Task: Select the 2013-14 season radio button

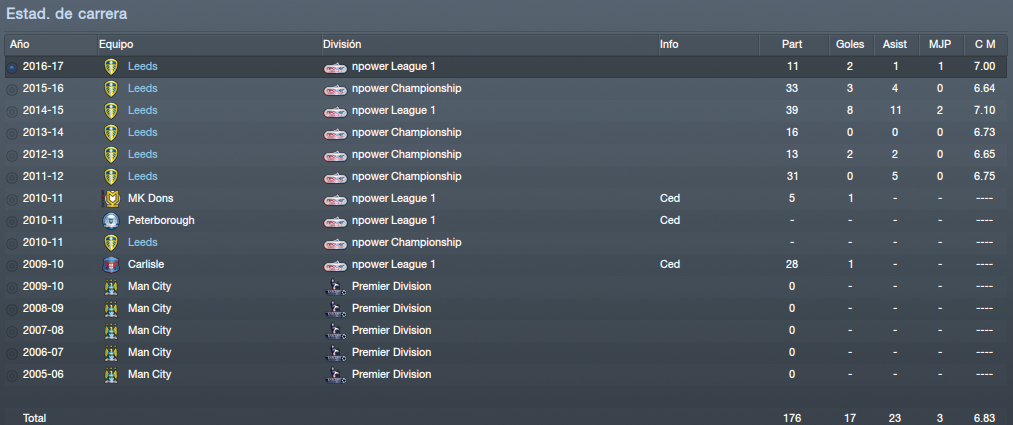Action: point(12,133)
